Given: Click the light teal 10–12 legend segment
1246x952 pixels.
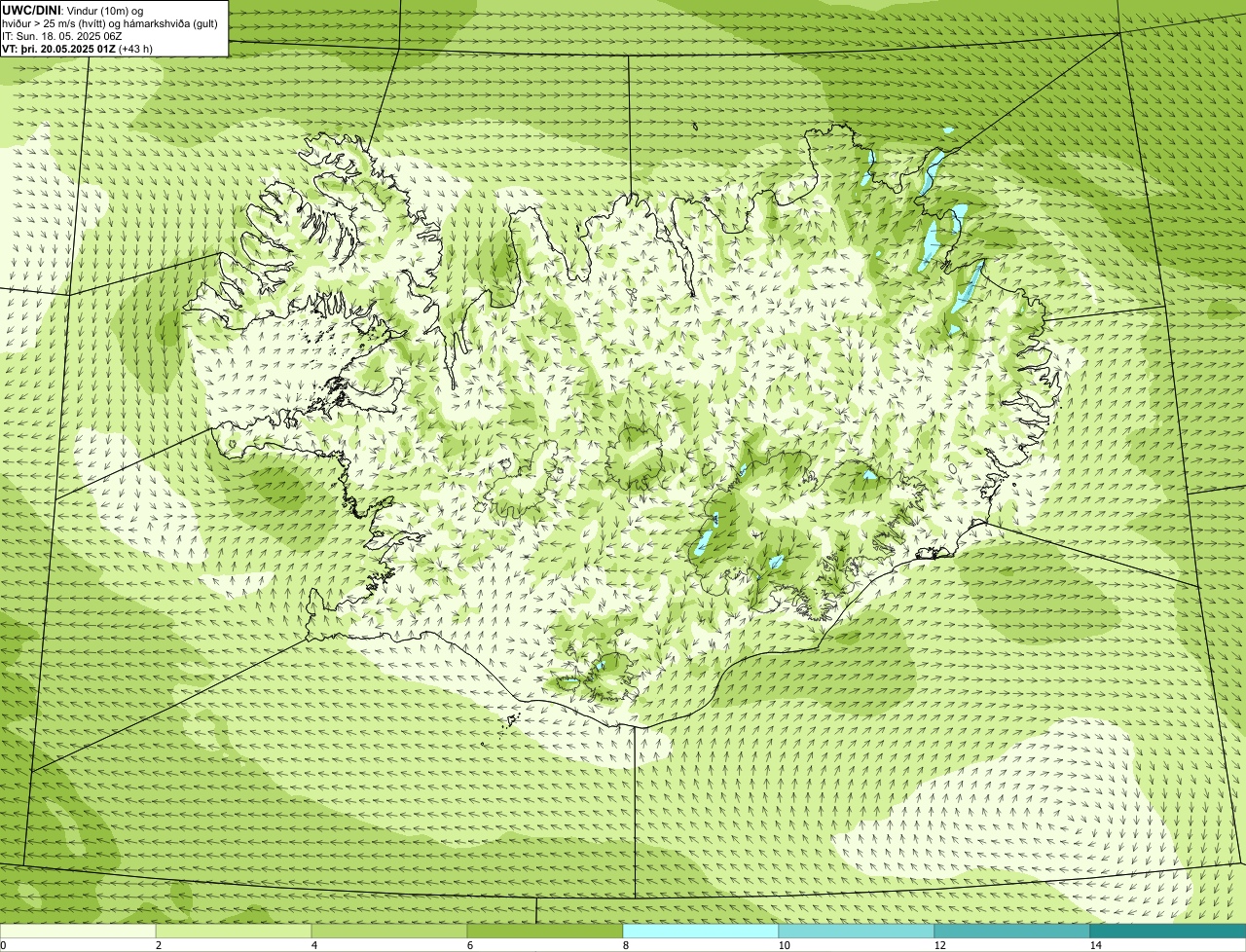Looking at the screenshot, I should point(857,931).
